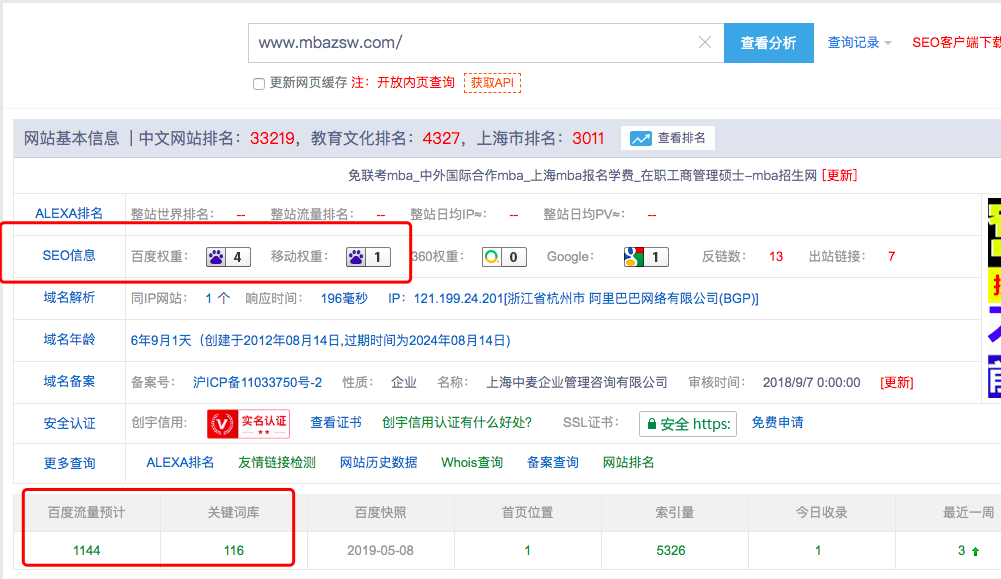
Task: Click the 教育文化排名 value 4327
Action: (441, 139)
